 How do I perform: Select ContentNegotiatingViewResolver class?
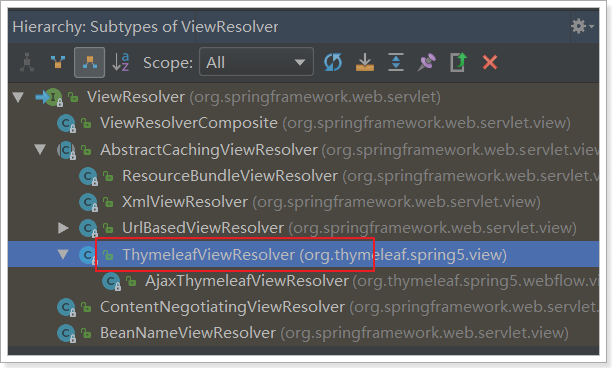303,307
